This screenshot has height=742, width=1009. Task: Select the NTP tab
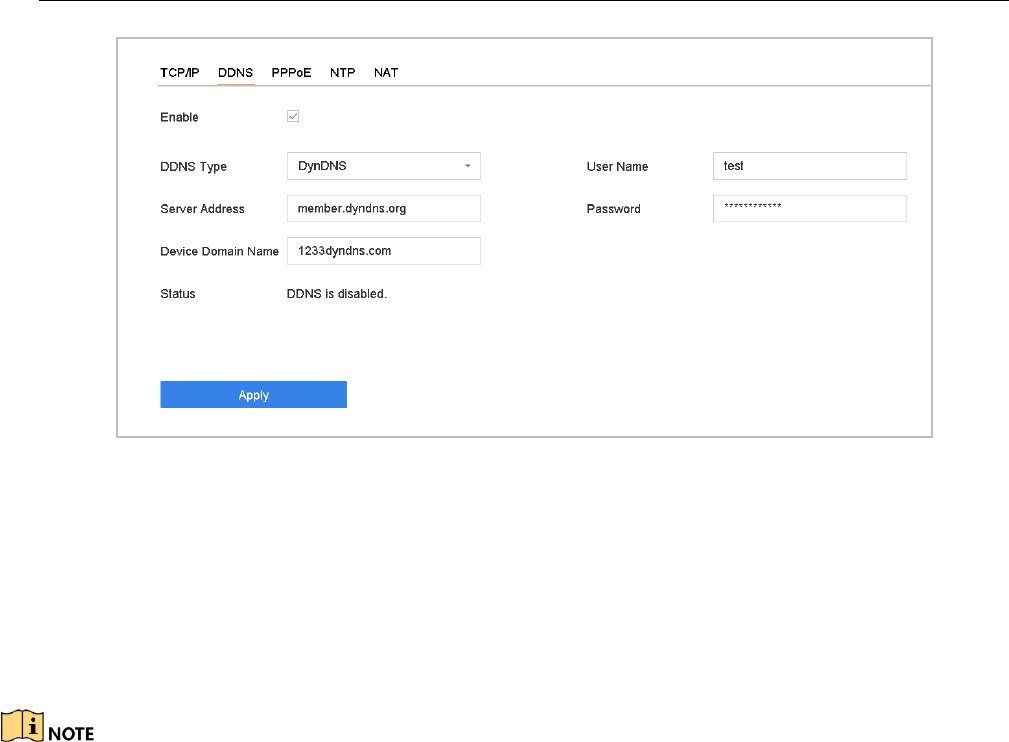coord(343,73)
